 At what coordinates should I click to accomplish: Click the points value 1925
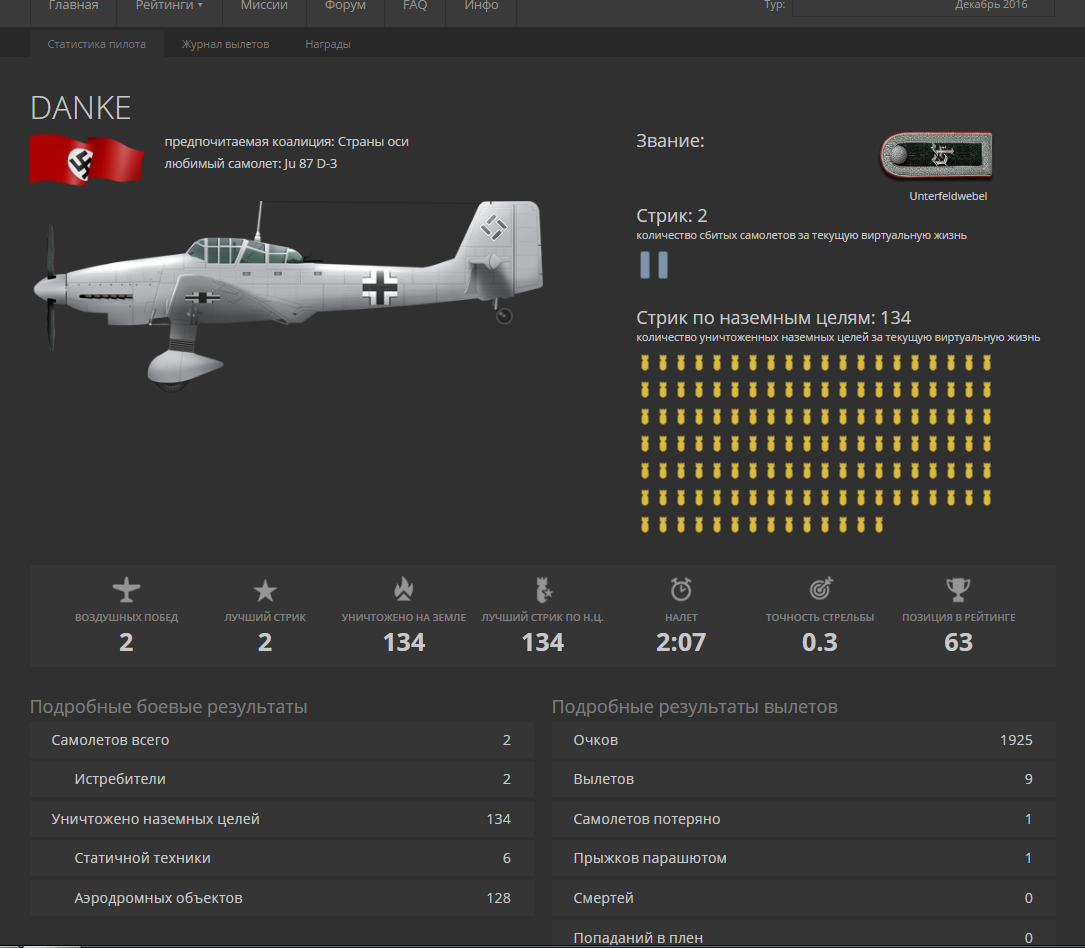click(x=1016, y=740)
